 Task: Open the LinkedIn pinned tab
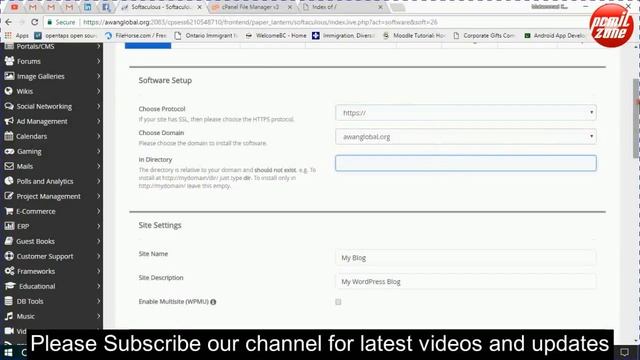87,7
